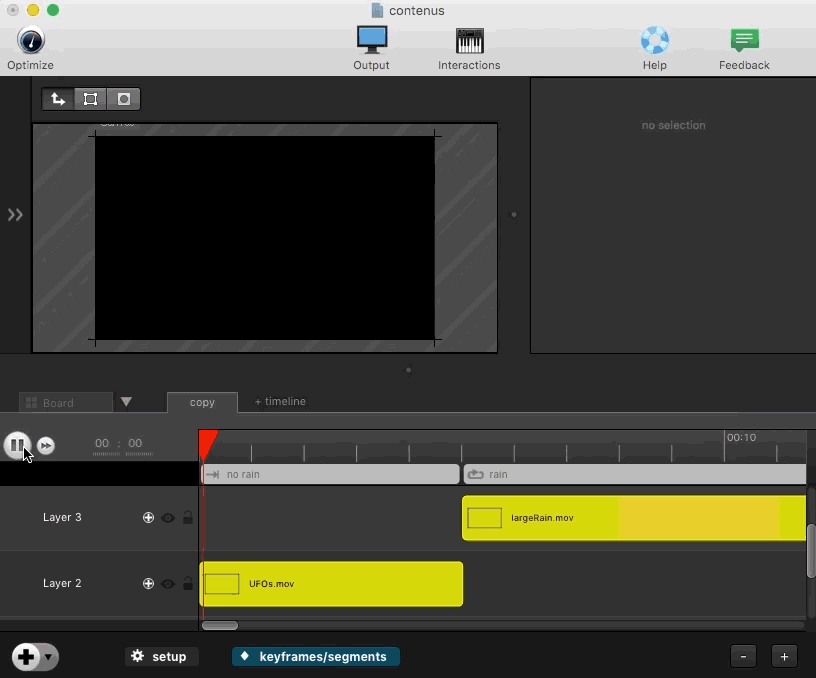Select the rectangle warp tool above canvas

(90, 99)
